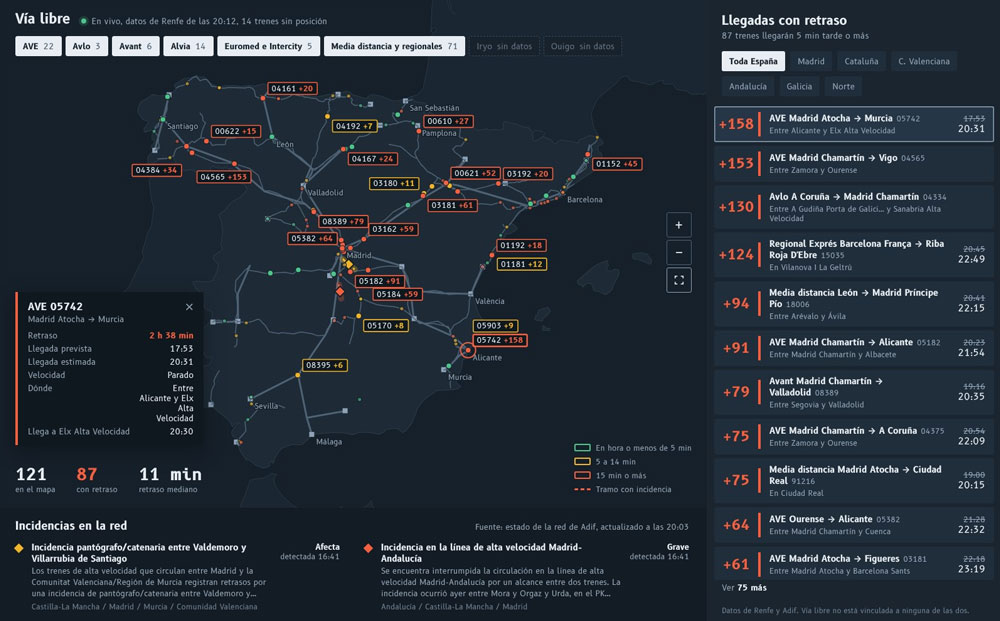
Task: Click map train label 01181 +12
Action: (x=522, y=265)
